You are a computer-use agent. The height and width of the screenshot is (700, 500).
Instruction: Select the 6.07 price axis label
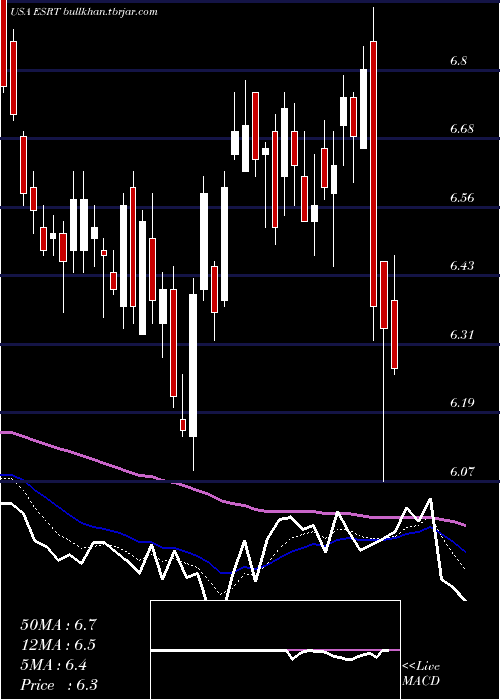pos(461,471)
